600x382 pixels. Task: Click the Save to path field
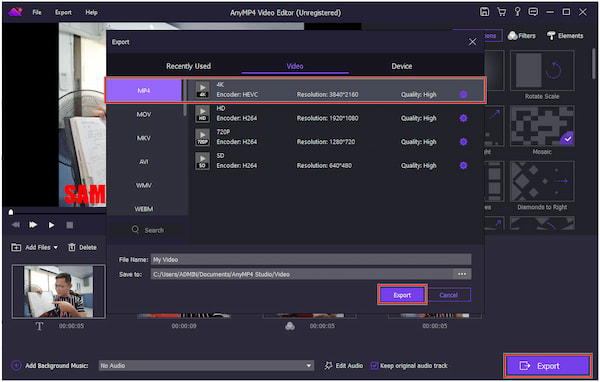(x=302, y=274)
